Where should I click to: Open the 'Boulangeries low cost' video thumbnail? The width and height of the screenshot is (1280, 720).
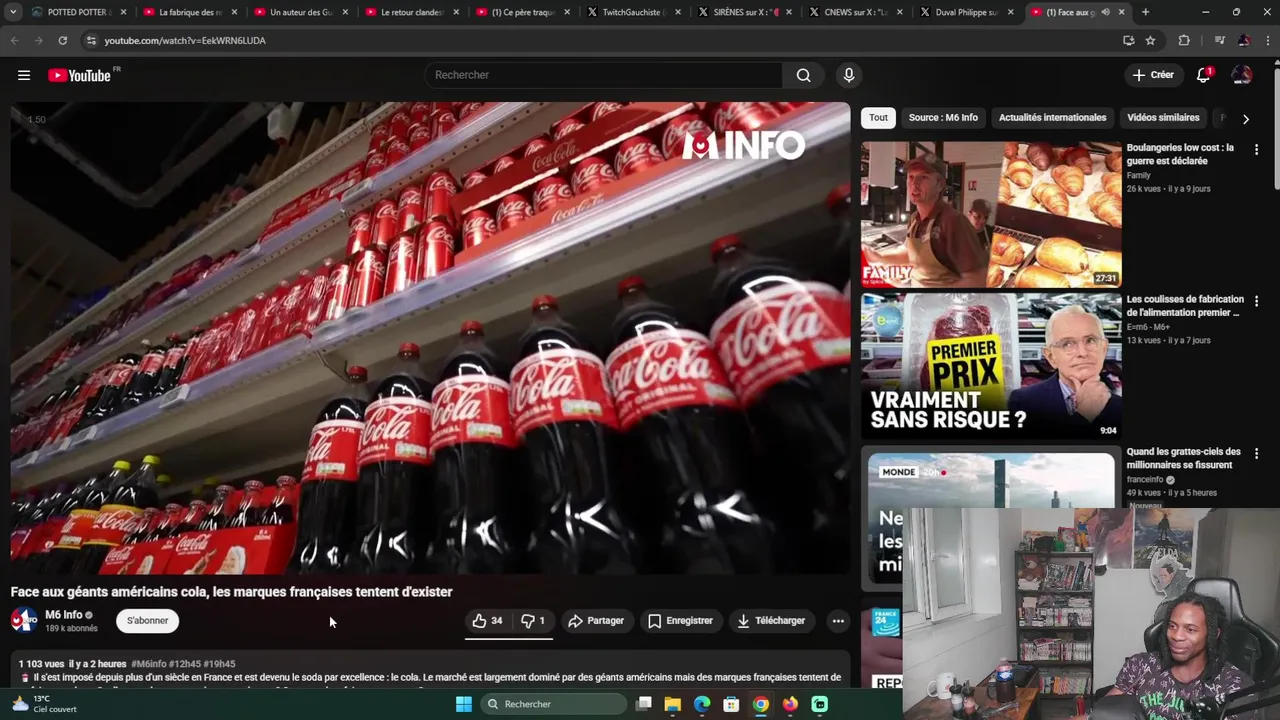pyautogui.click(x=991, y=214)
